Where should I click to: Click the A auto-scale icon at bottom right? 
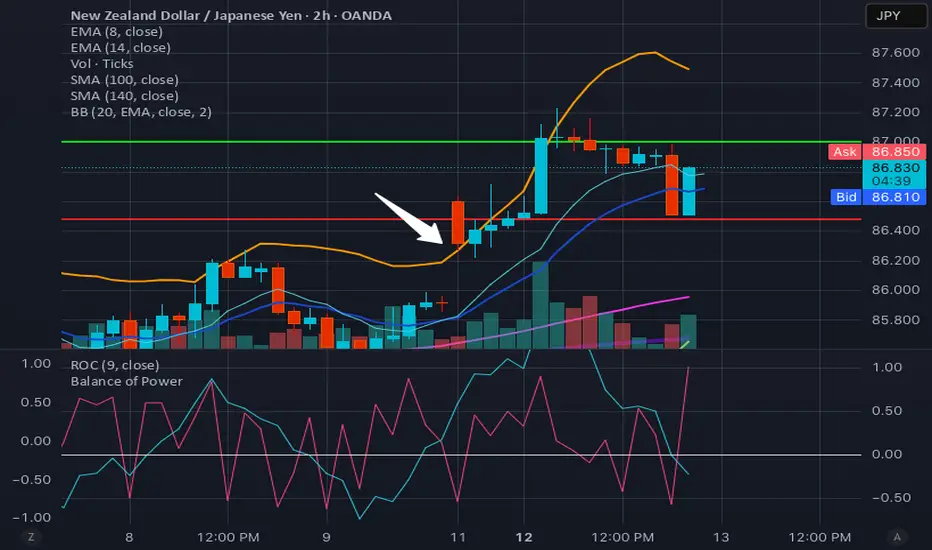click(x=897, y=538)
